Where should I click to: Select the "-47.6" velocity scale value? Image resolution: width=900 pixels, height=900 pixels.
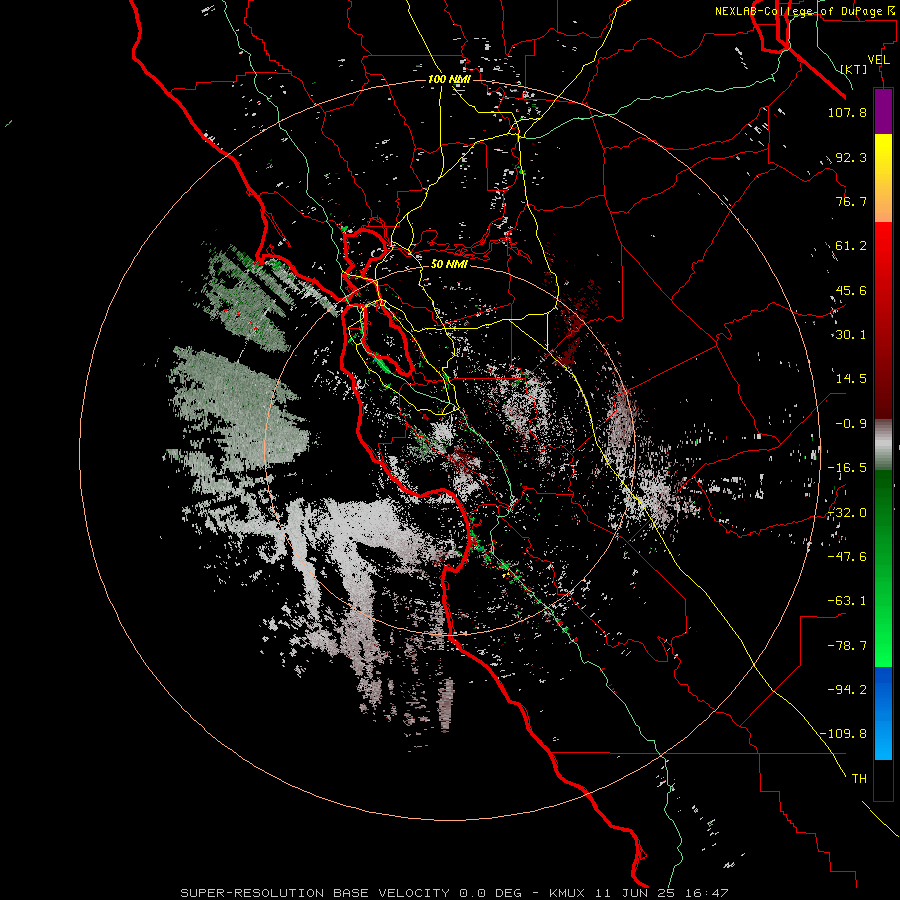coord(847,557)
